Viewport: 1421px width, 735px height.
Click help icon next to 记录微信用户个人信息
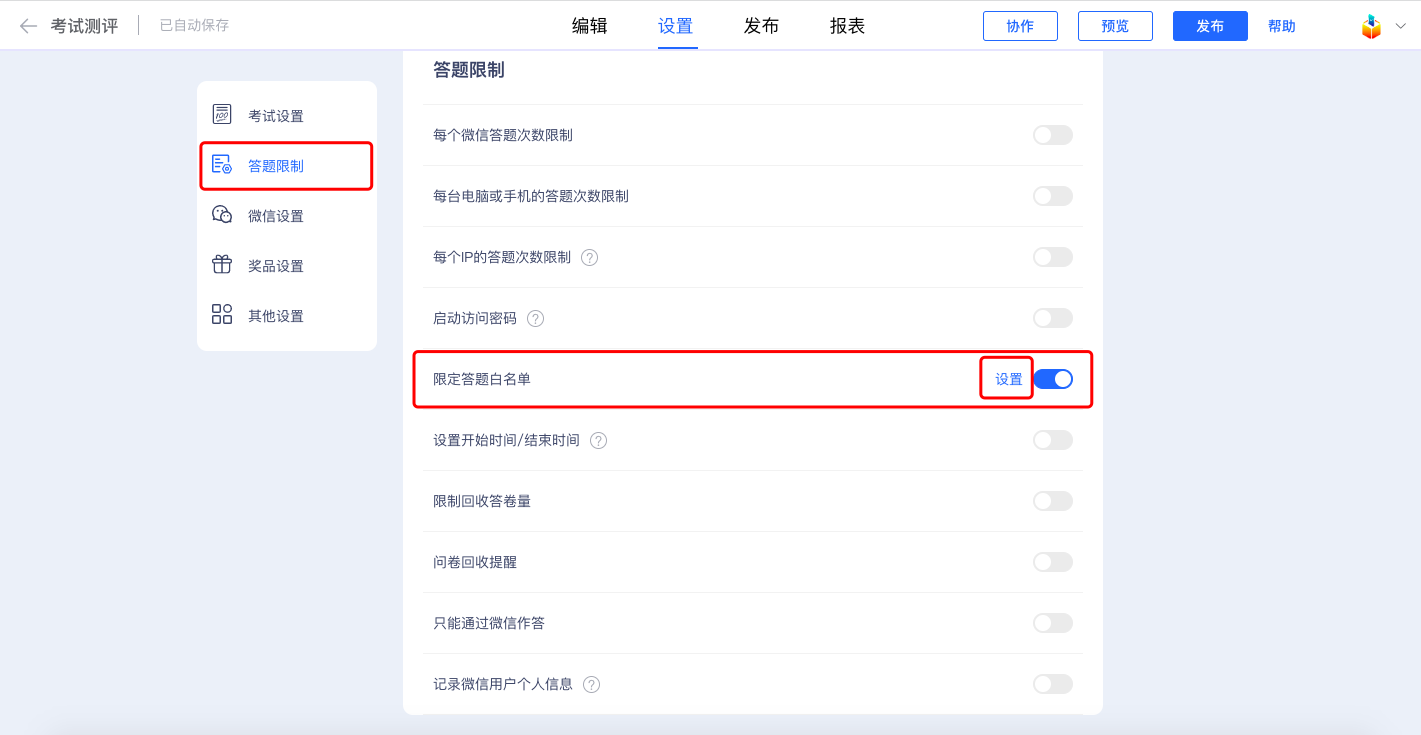592,685
